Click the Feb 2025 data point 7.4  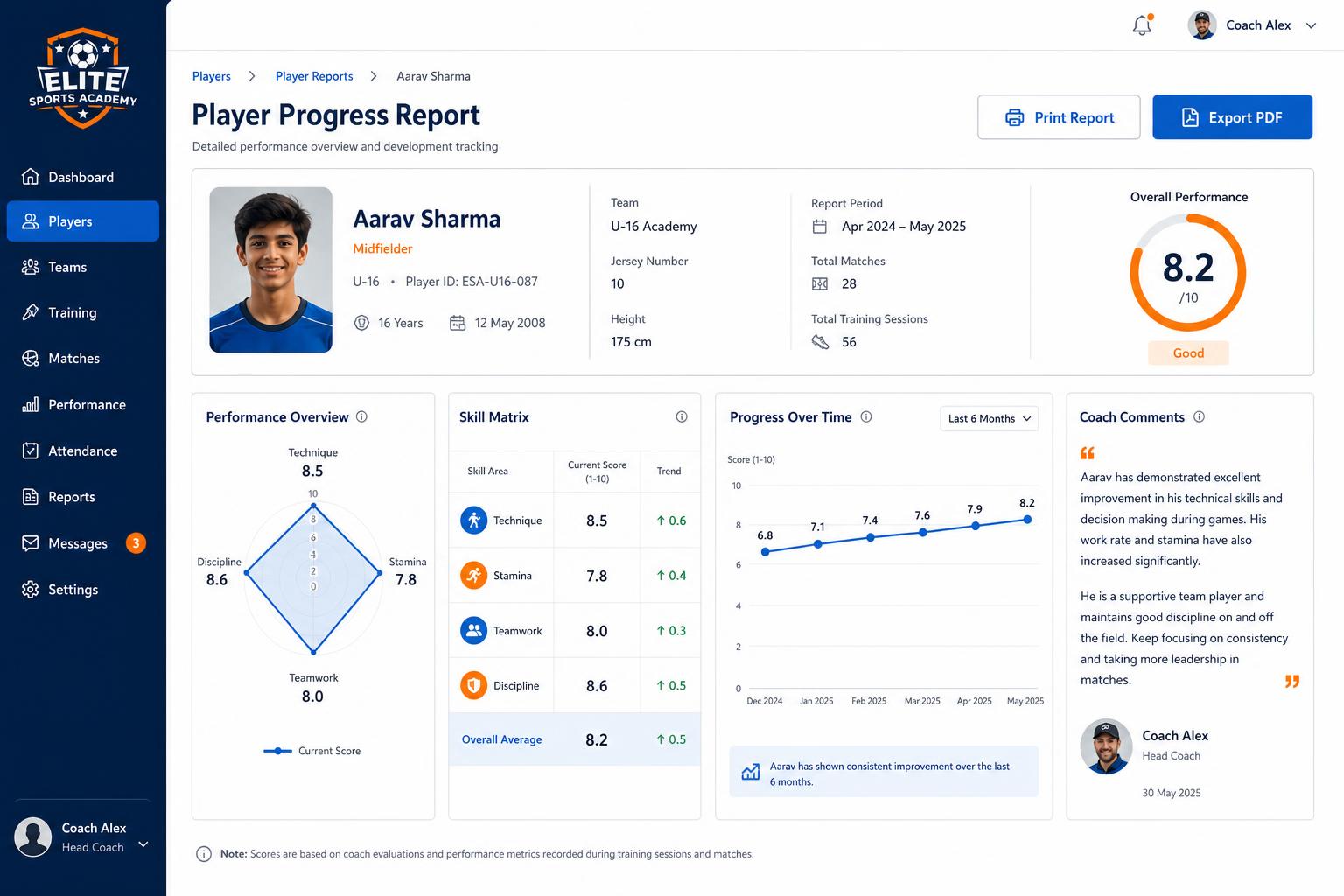(871, 537)
